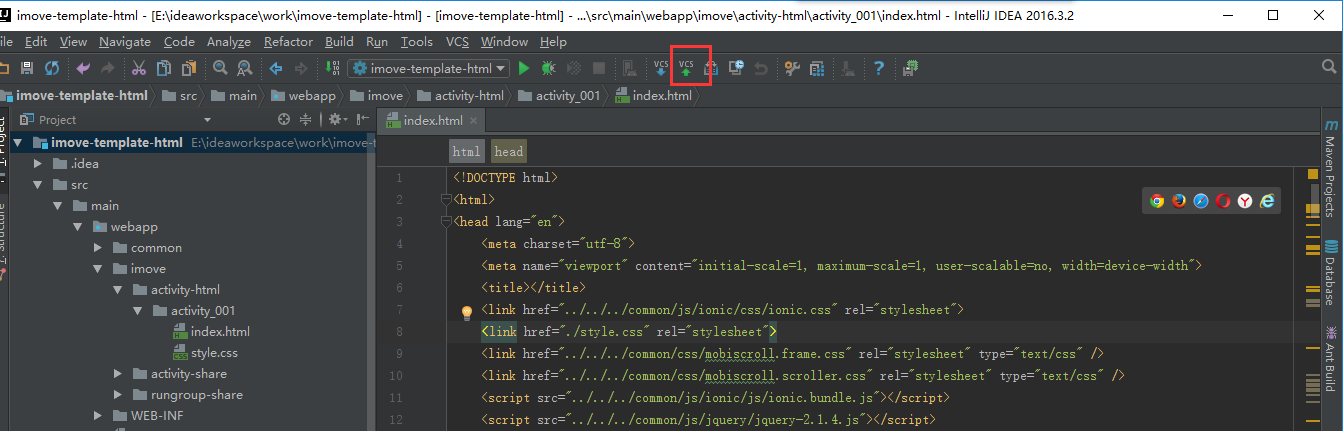Open the Project panel gear settings
The height and width of the screenshot is (431, 1343).
(337, 119)
